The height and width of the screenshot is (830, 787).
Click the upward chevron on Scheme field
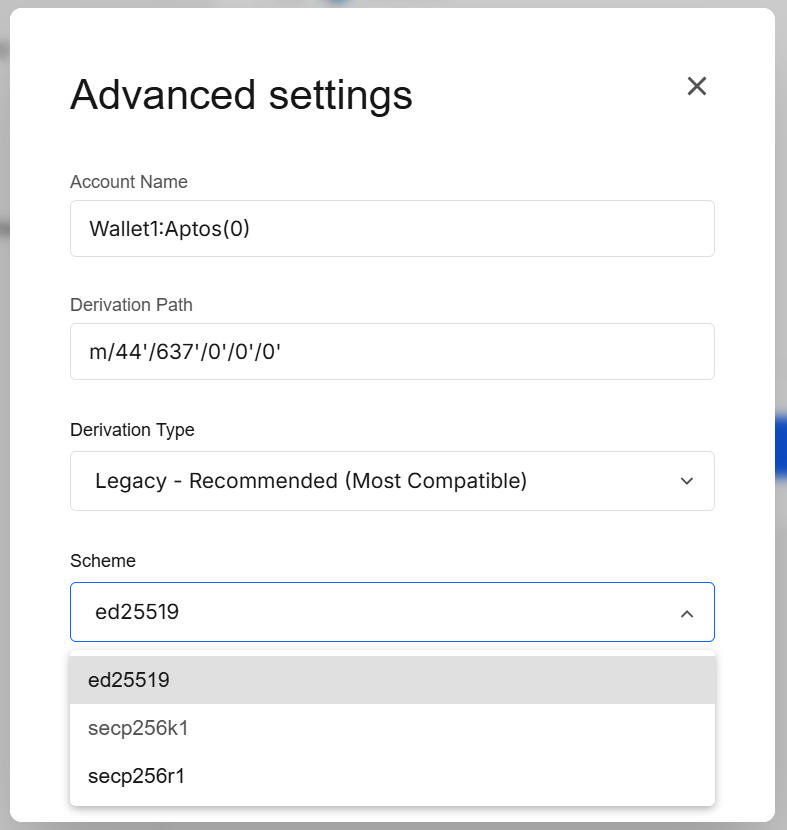point(687,612)
